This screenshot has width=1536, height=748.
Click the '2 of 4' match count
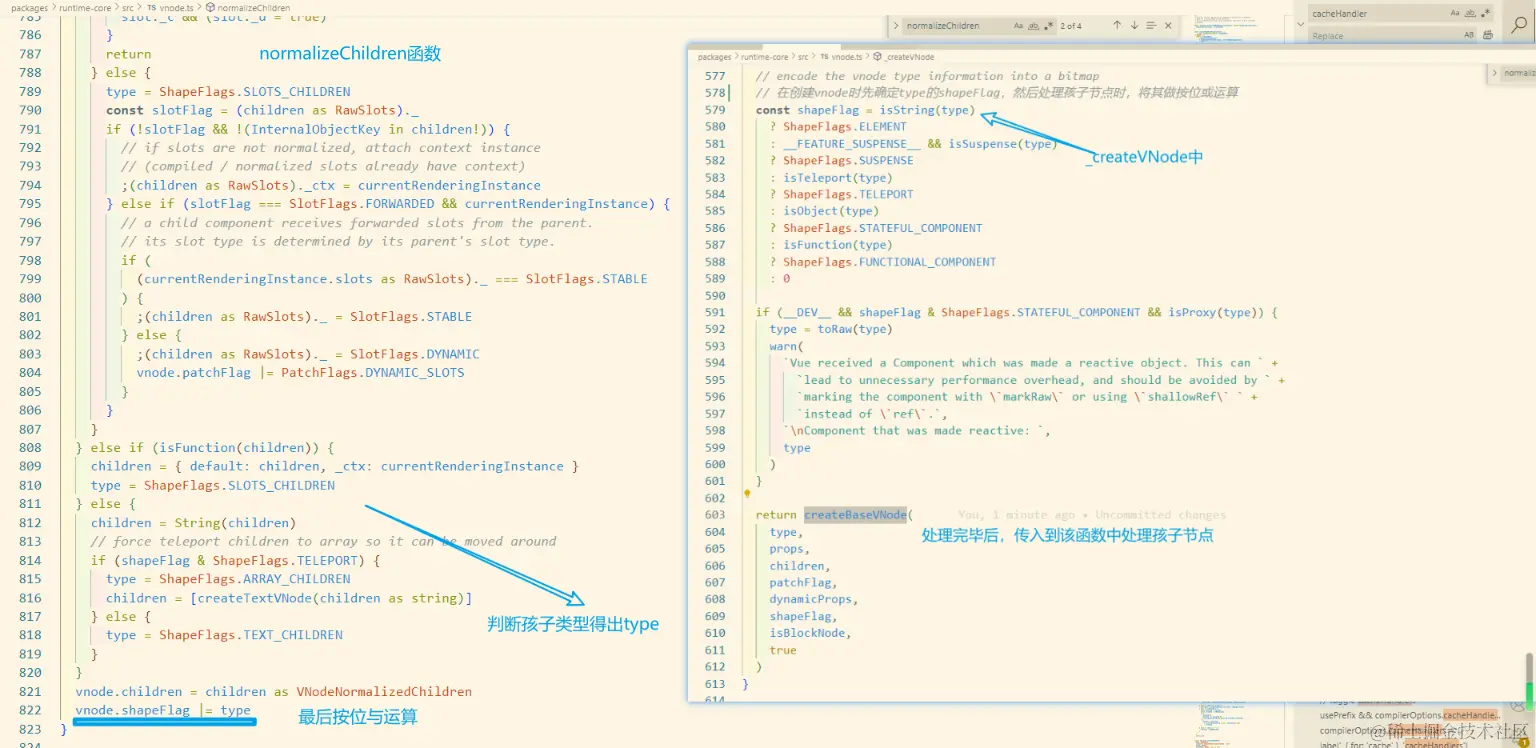(x=1071, y=26)
